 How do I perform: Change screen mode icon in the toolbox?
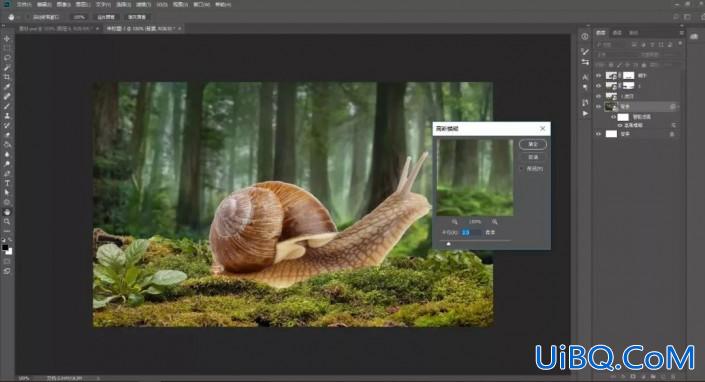tap(7, 271)
